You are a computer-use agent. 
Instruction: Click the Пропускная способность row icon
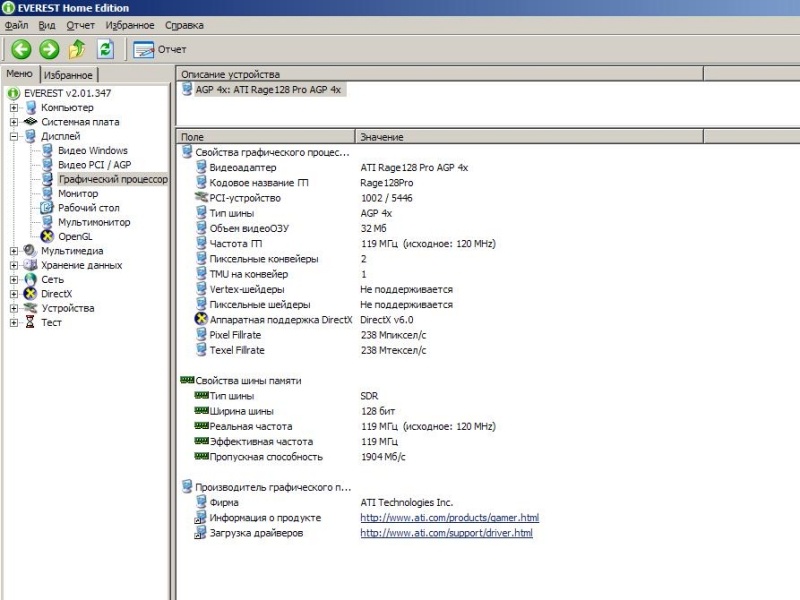[201, 456]
